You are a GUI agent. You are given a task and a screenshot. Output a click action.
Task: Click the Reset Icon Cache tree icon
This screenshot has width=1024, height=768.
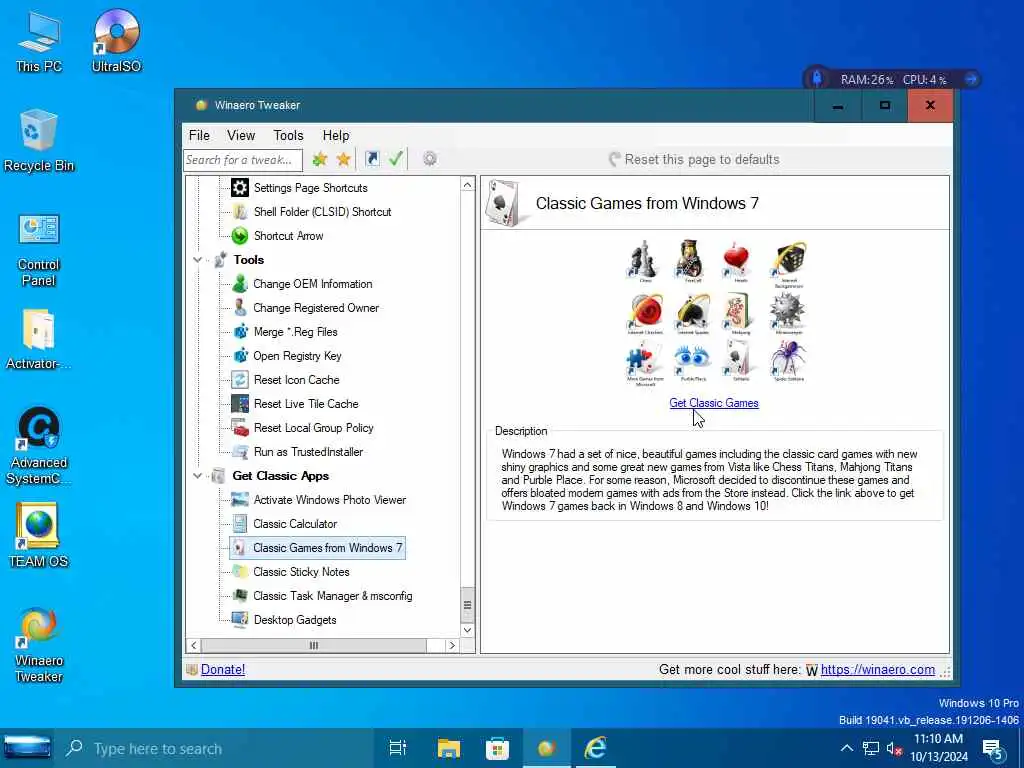point(240,379)
